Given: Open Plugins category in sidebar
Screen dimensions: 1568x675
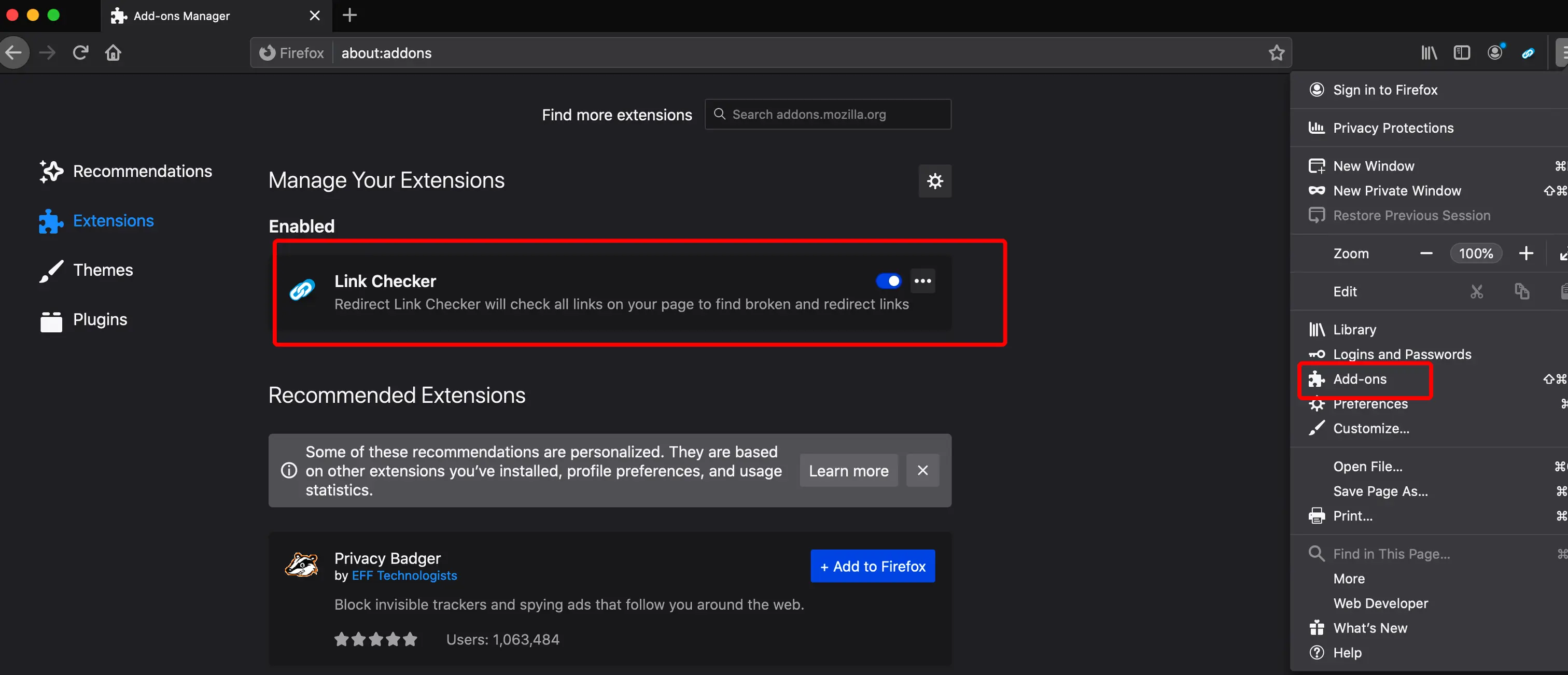Looking at the screenshot, I should [x=100, y=319].
